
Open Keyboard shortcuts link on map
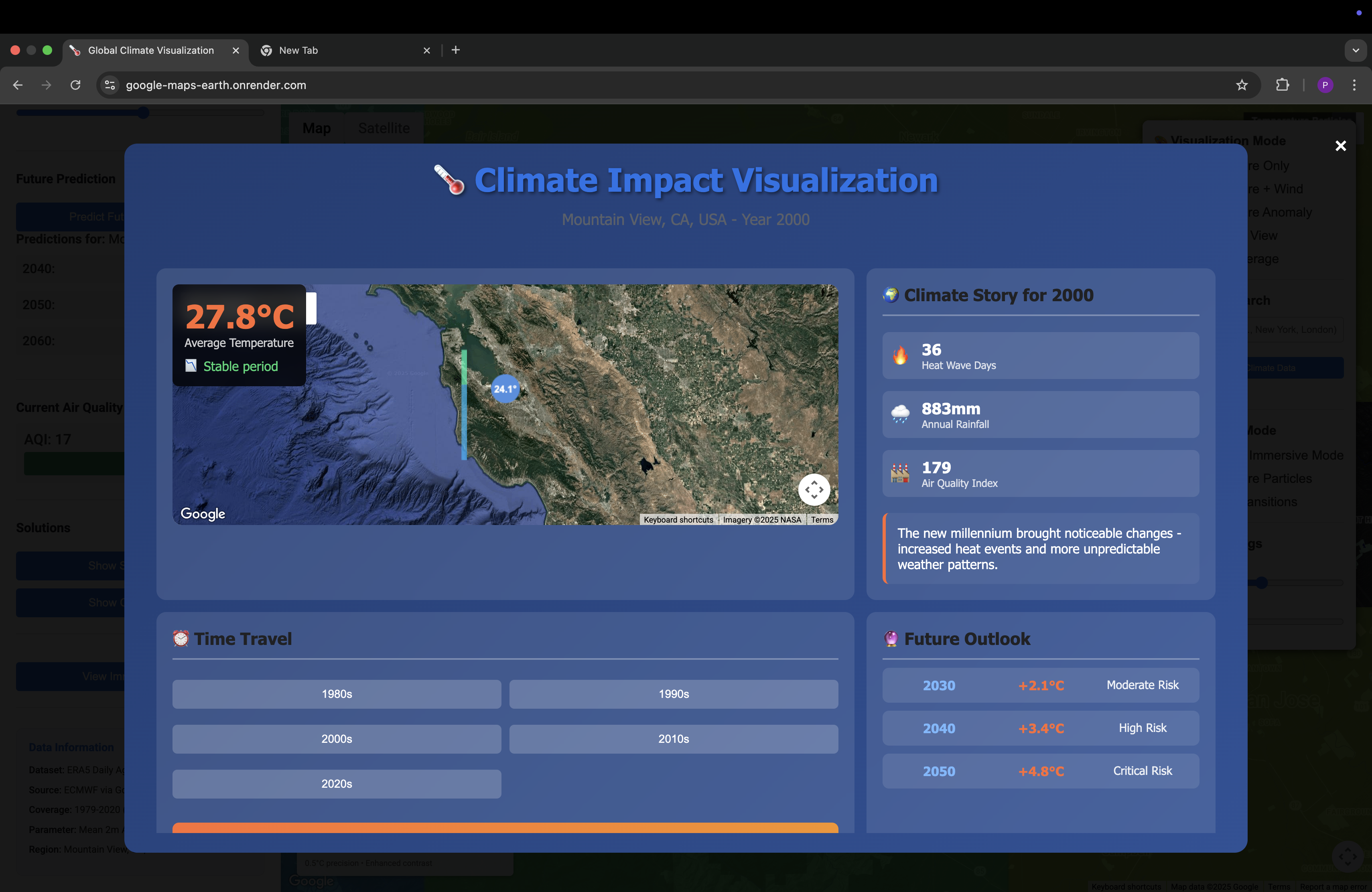pos(678,520)
